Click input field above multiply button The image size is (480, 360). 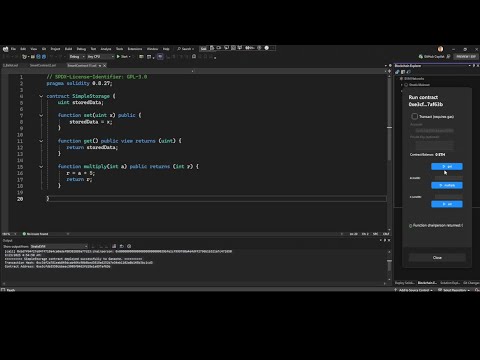[x=449, y=178]
